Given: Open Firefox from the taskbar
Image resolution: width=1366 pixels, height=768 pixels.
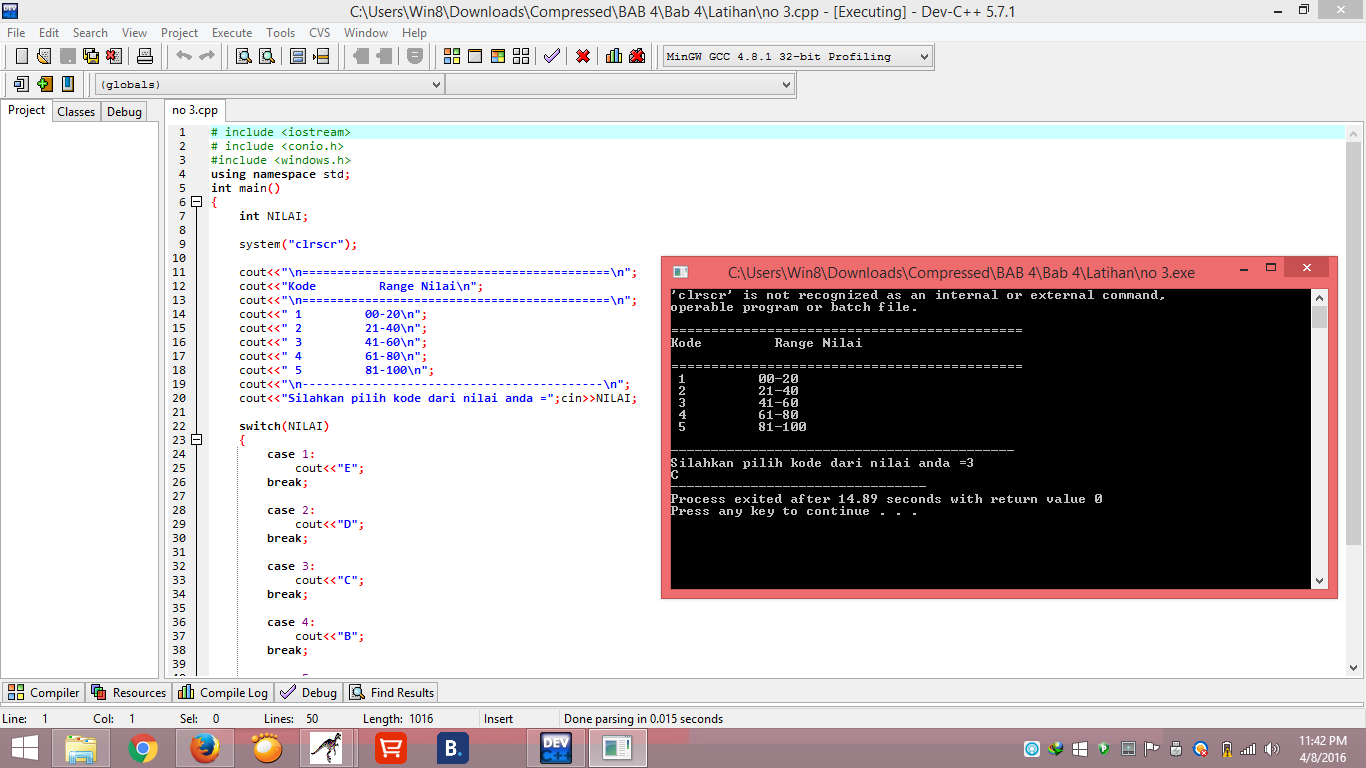Looking at the screenshot, I should click(x=205, y=749).
